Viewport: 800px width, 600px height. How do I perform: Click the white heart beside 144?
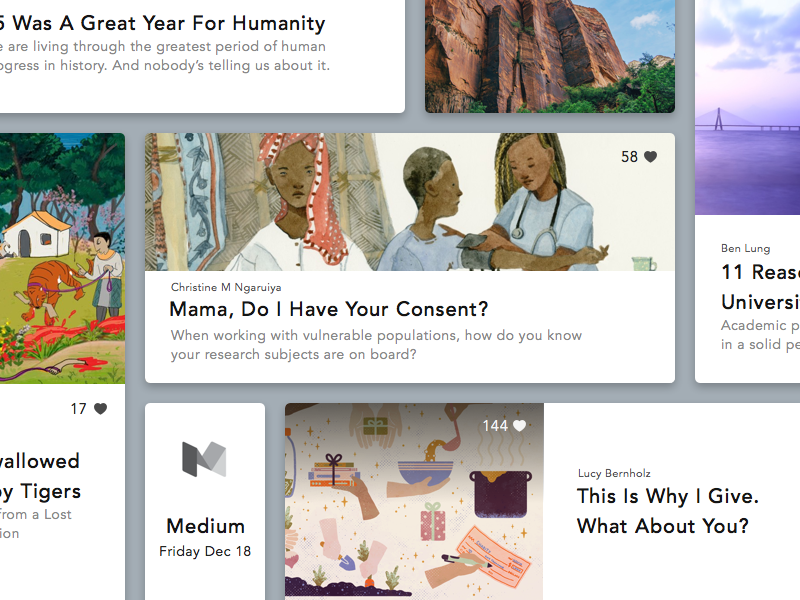[519, 426]
